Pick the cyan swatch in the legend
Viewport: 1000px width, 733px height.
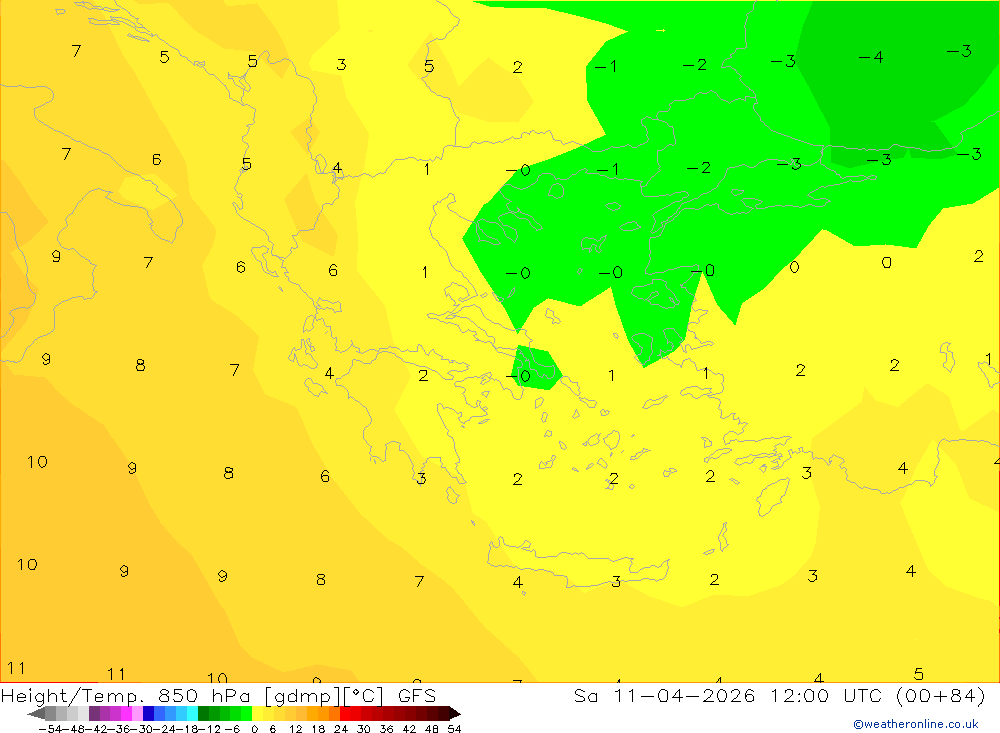[x=192, y=713]
